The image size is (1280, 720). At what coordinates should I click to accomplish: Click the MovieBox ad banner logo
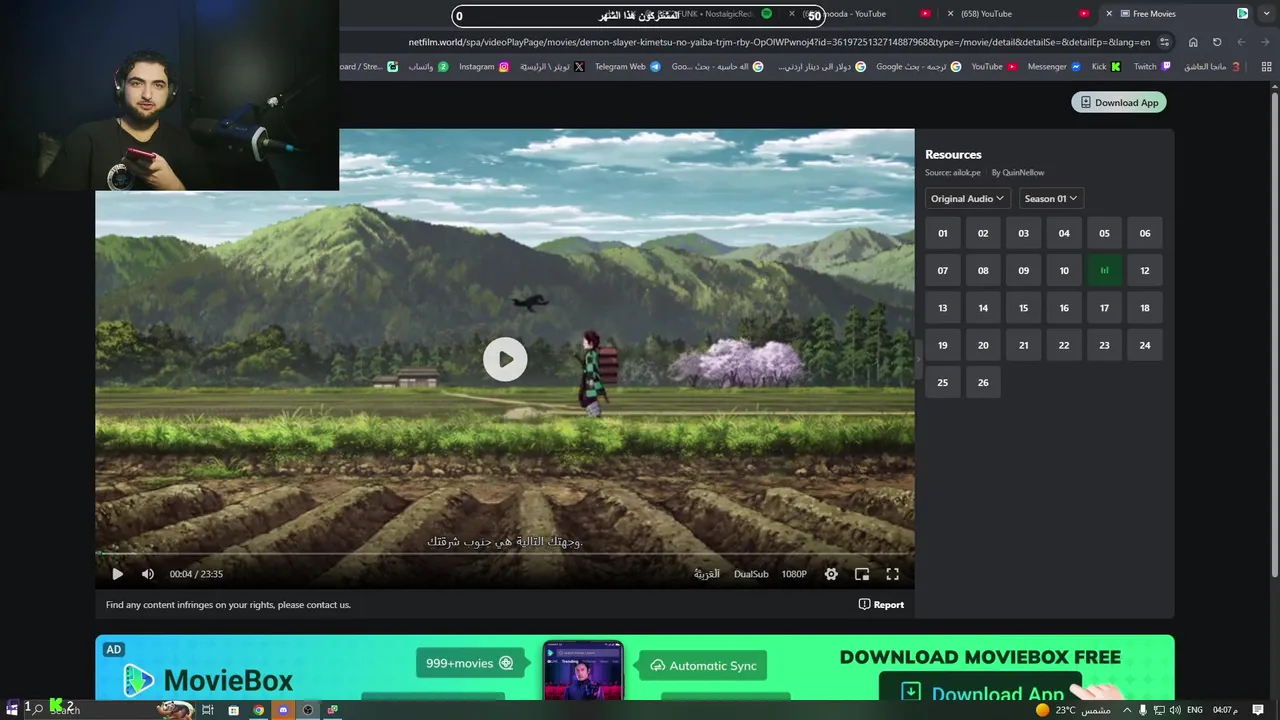click(208, 681)
